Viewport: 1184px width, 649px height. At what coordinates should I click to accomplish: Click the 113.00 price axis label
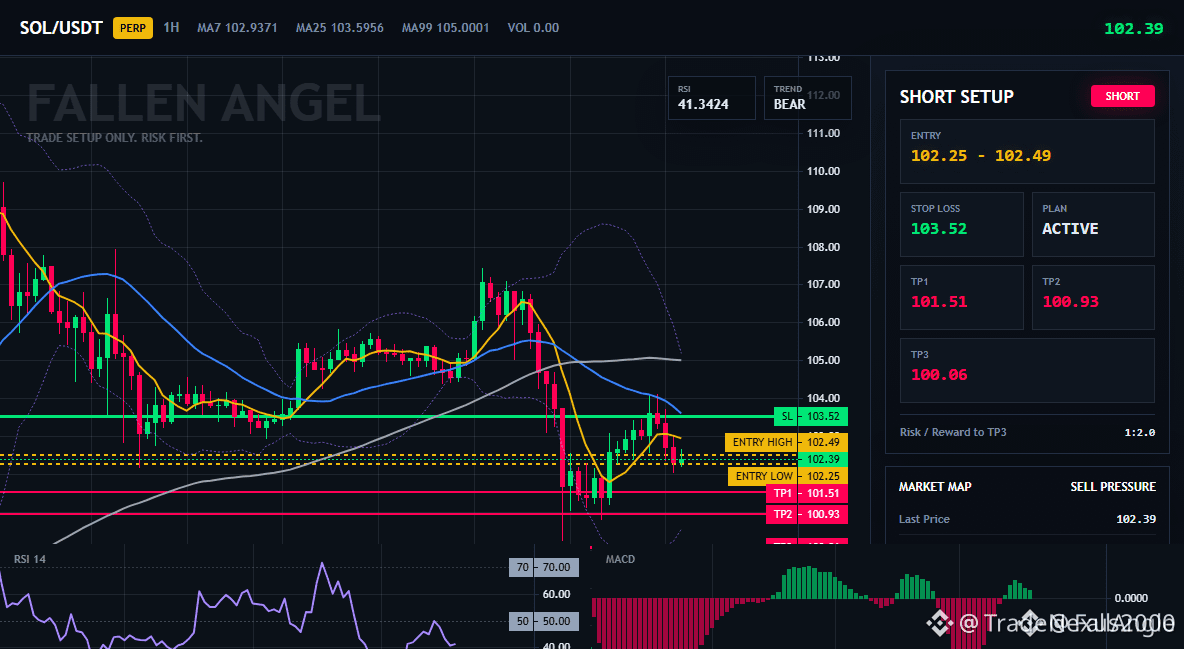(x=823, y=58)
